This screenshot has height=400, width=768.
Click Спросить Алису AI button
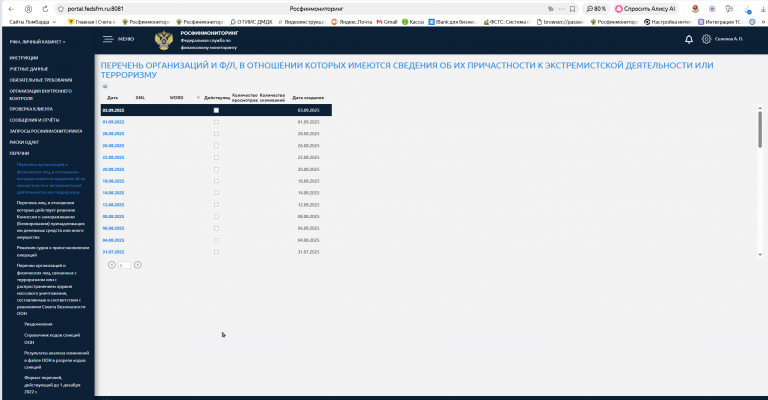(x=646, y=9)
